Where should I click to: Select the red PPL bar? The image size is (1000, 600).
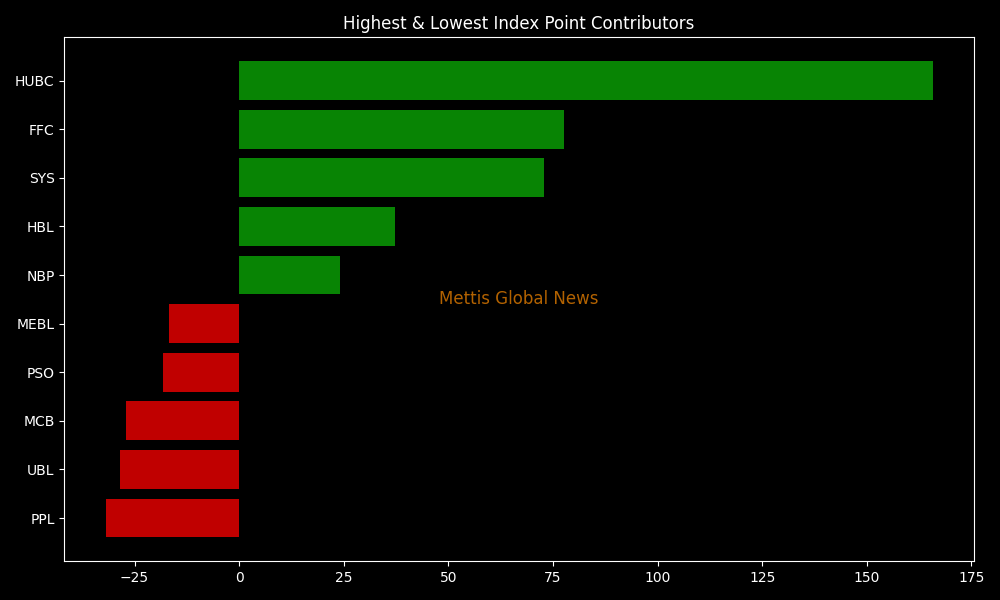pos(172,518)
